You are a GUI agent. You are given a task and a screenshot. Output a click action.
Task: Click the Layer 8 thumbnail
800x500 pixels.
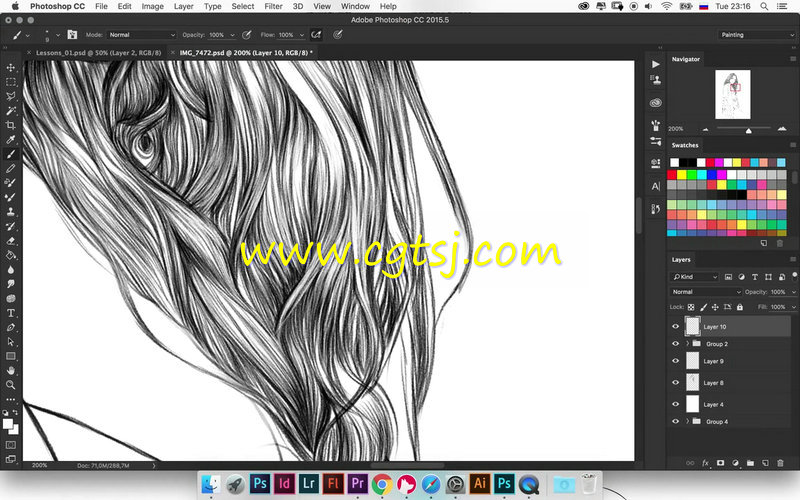coord(692,382)
